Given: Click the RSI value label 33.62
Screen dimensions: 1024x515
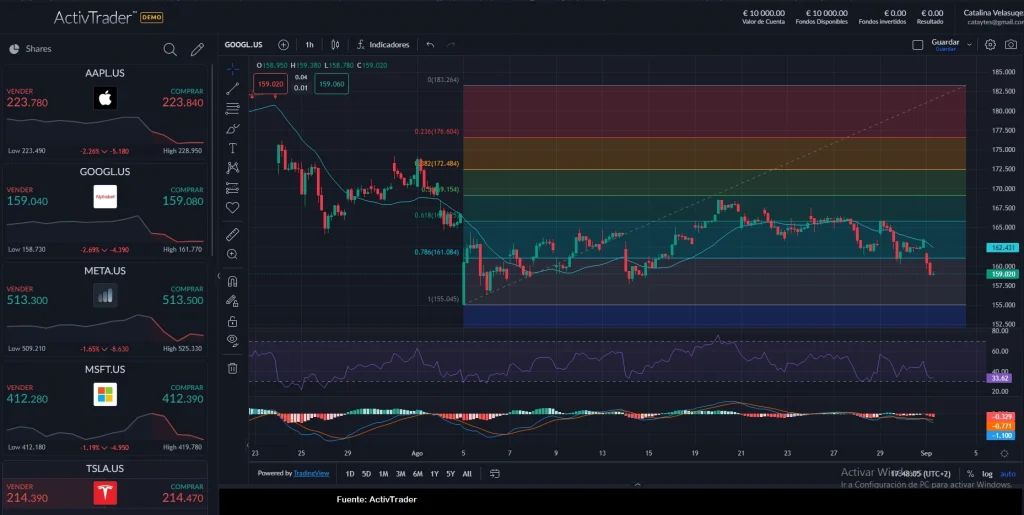Looking at the screenshot, I should tap(999, 378).
